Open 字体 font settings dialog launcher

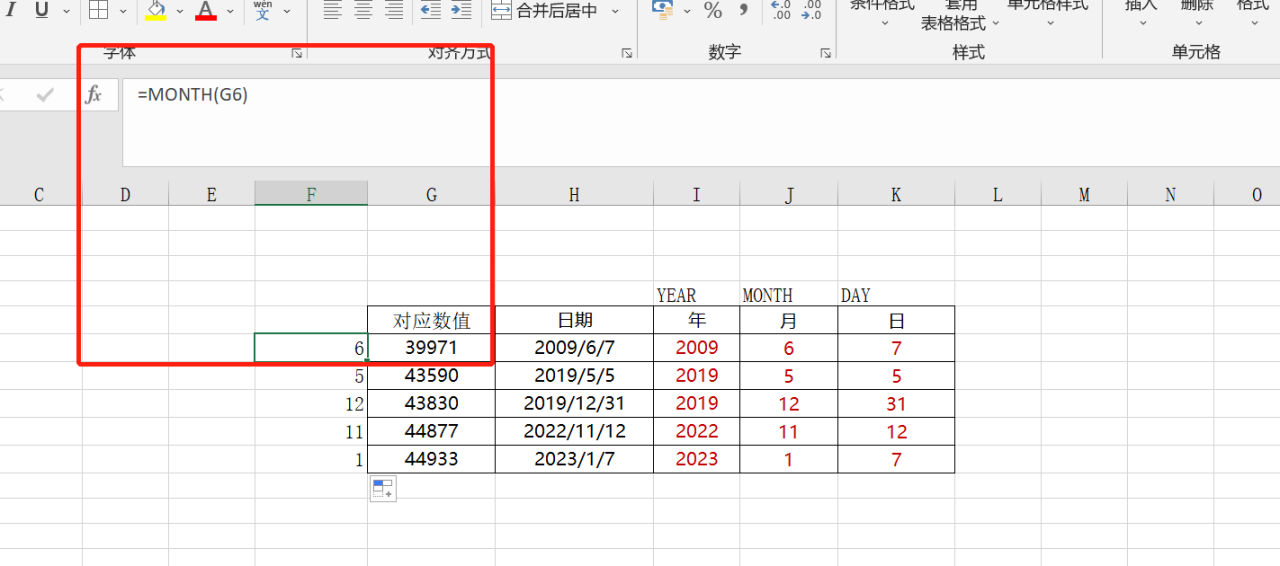coord(297,53)
